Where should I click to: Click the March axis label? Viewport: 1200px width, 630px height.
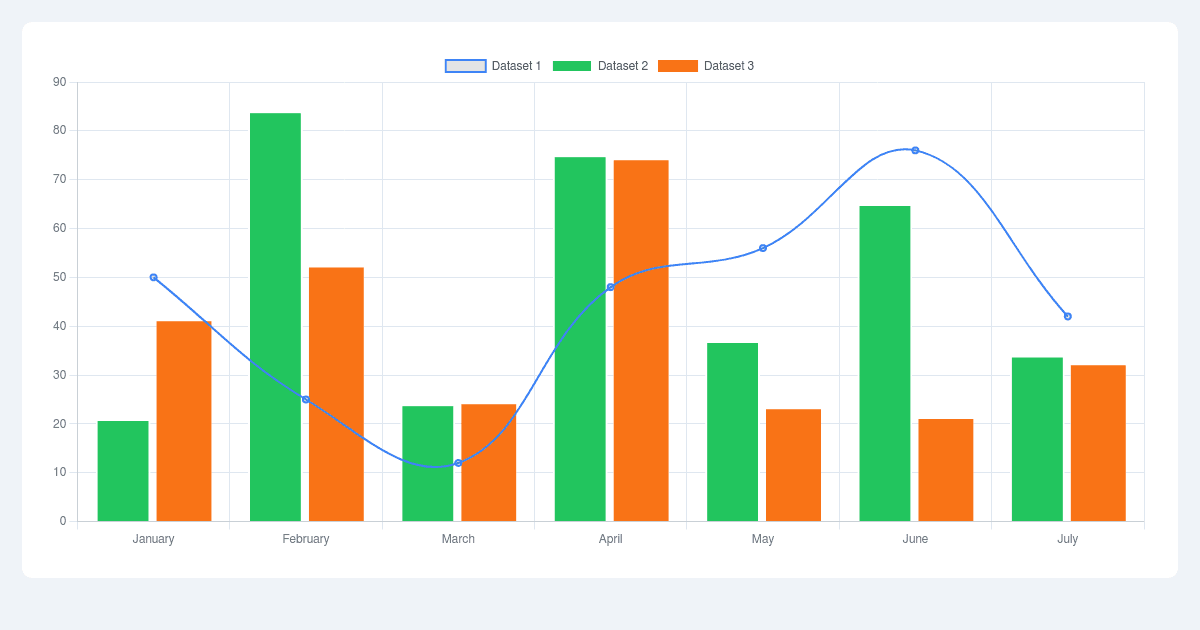point(458,538)
